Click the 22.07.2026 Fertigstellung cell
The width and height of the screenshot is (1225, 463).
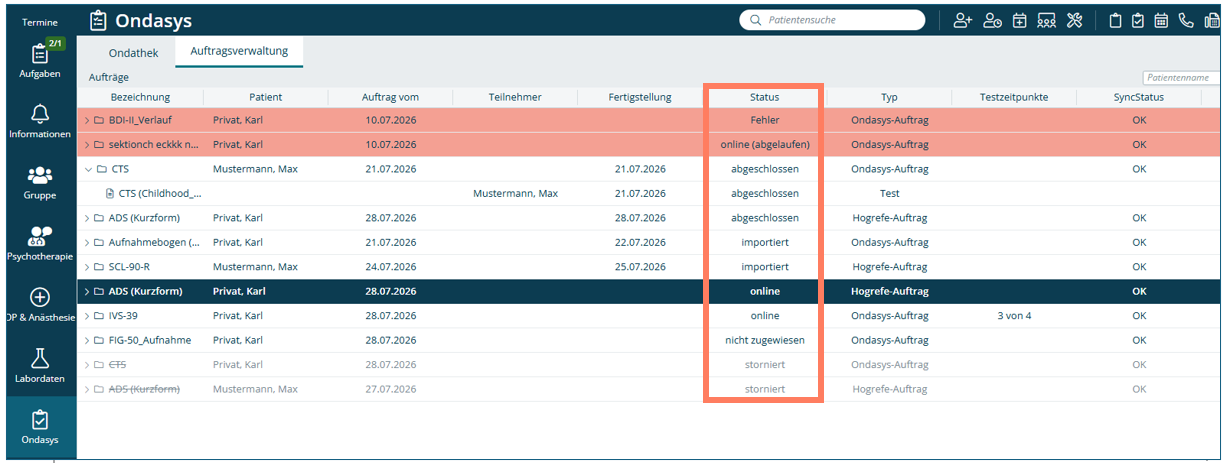coord(640,242)
